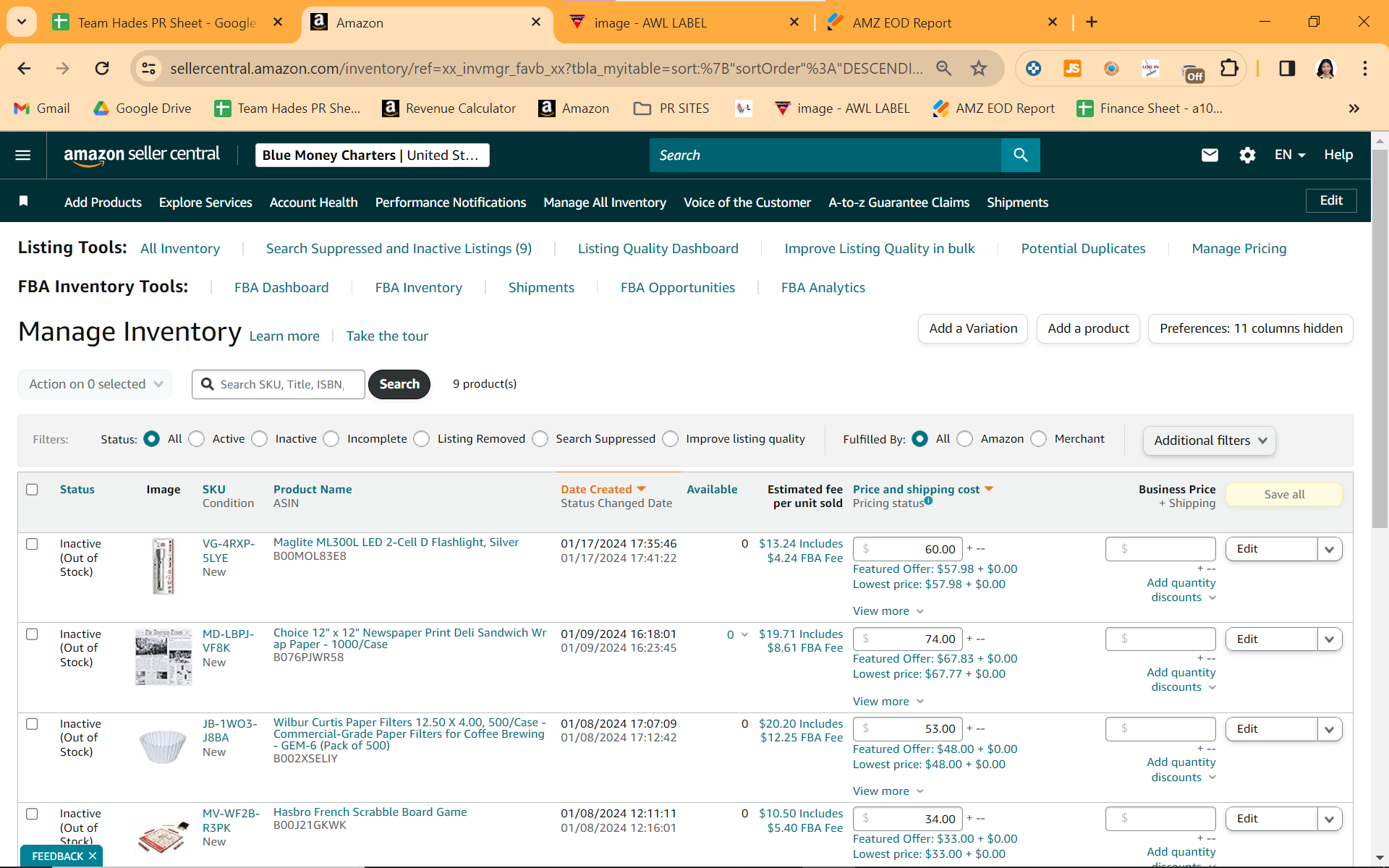Focus the Seller Central top search box
The height and width of the screenshot is (868, 1389).
825,155
